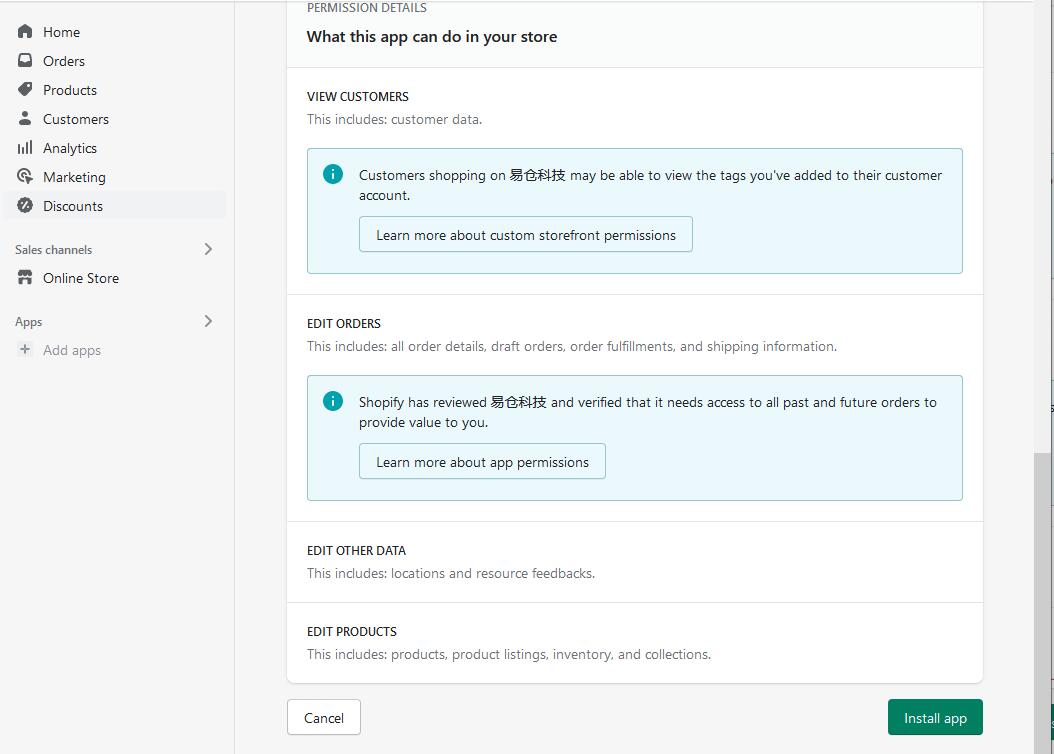This screenshot has height=754, width=1054.
Task: Click the Analytics bar chart icon
Action: (x=25, y=147)
